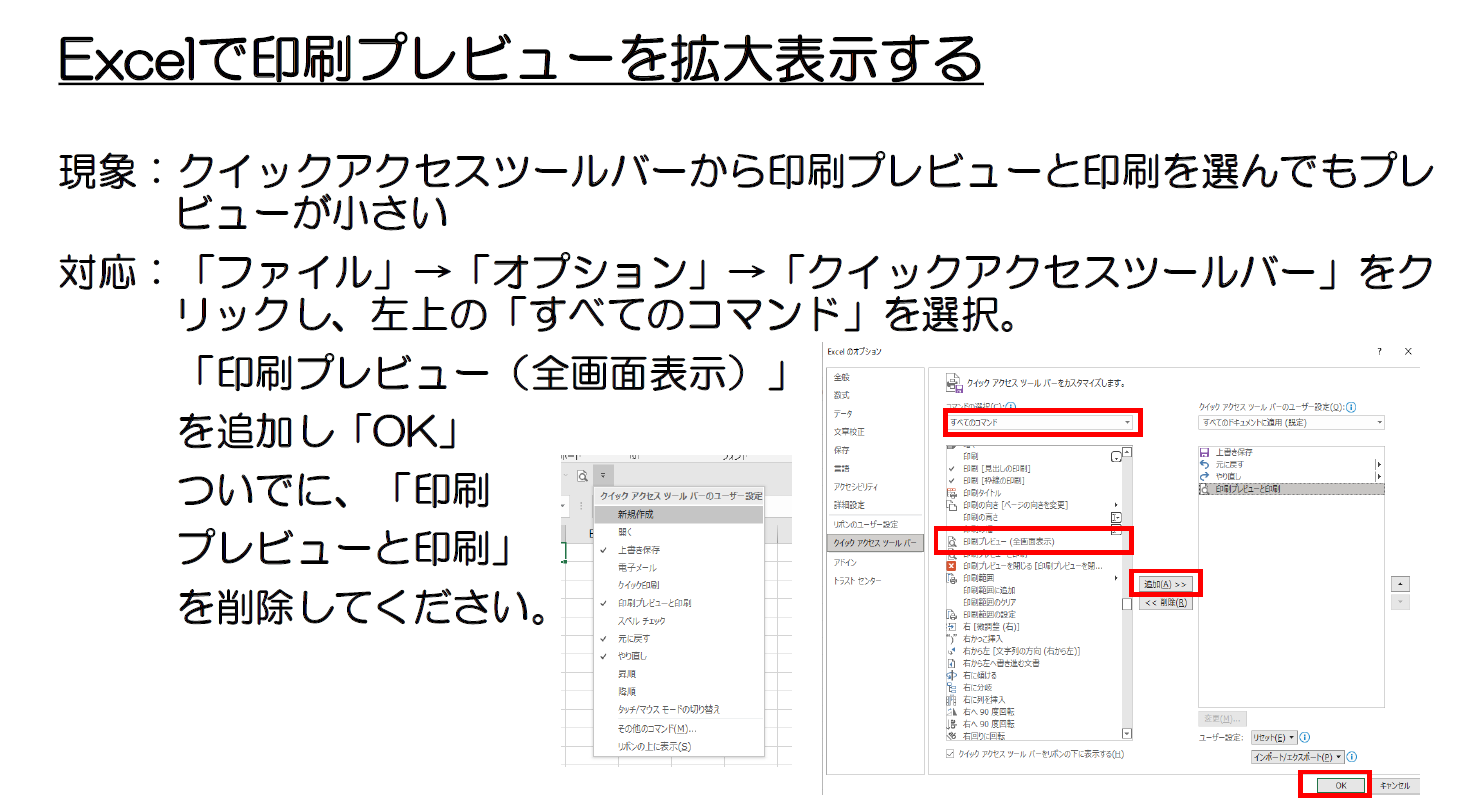Click the arrow right of やり直し in right list
This screenshot has width=1470, height=805.
tap(1379, 477)
